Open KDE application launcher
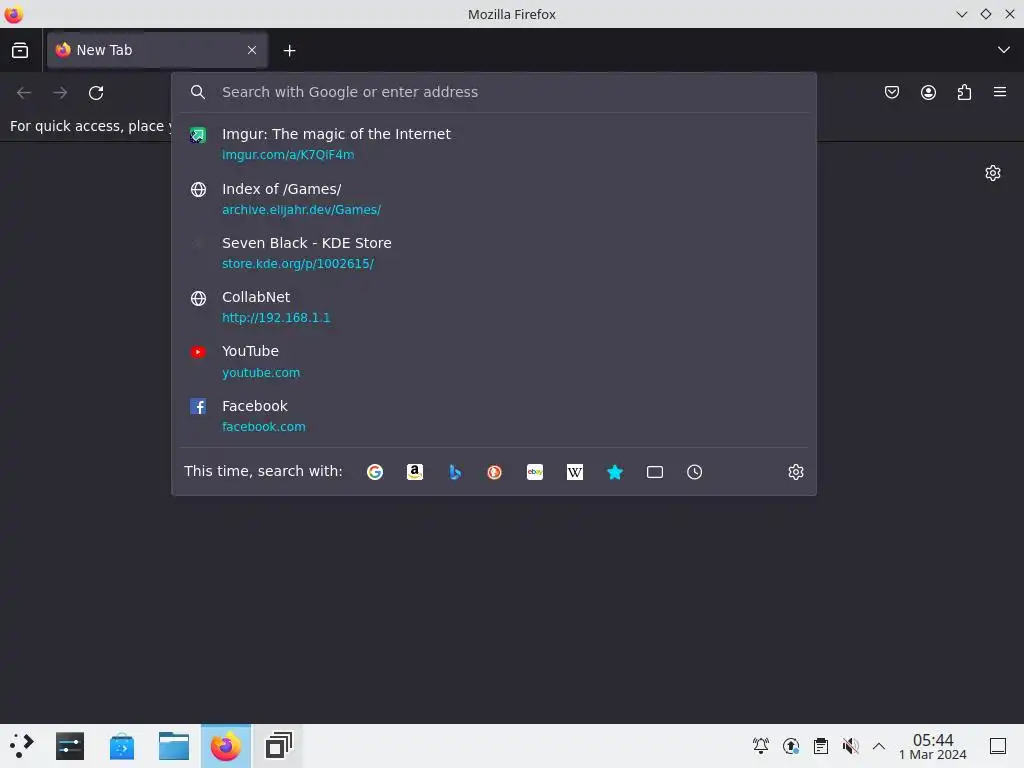Viewport: 1024px width, 768px height. 21,746
